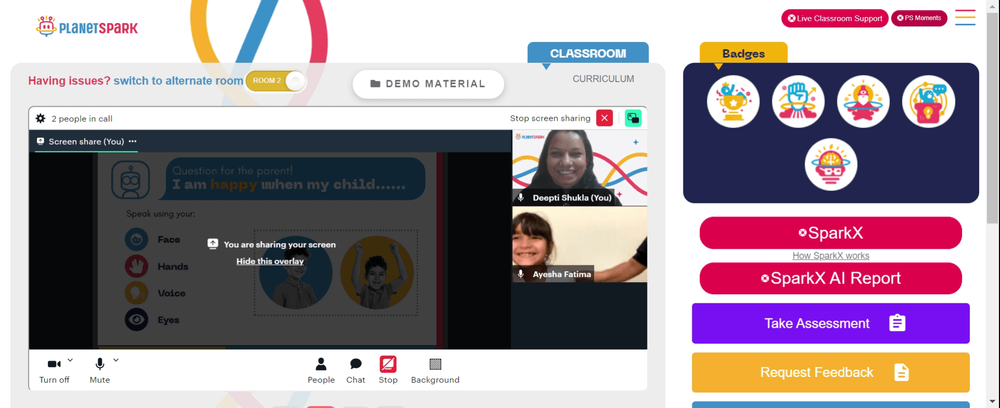
Task: Open Screen share three-dot options
Action: tap(133, 142)
